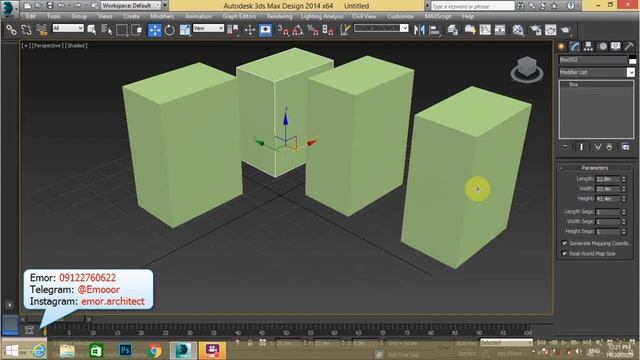Open the Create menu
The width and height of the screenshot is (640, 360).
(x=131, y=16)
